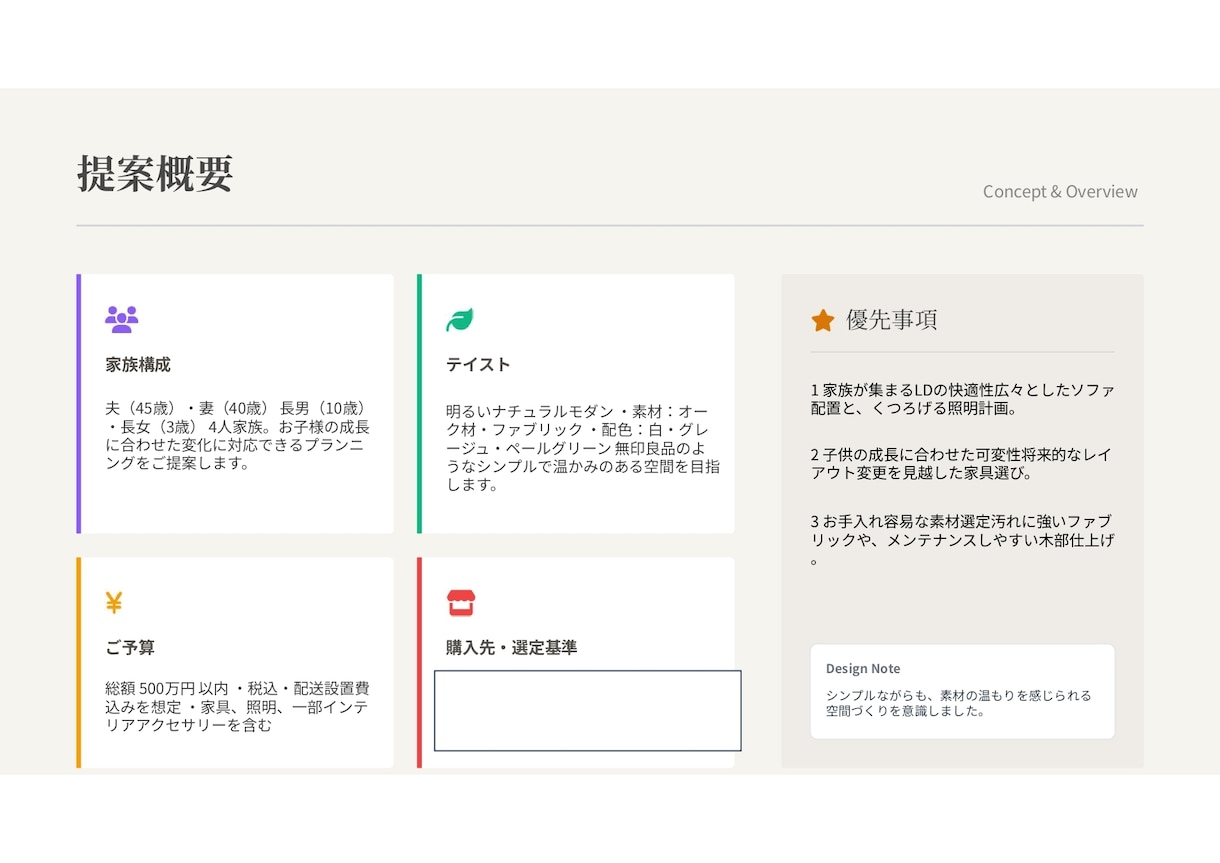Select the taste text starting 明るいナチュラルモダン
The image size is (1220, 863).
(x=583, y=448)
